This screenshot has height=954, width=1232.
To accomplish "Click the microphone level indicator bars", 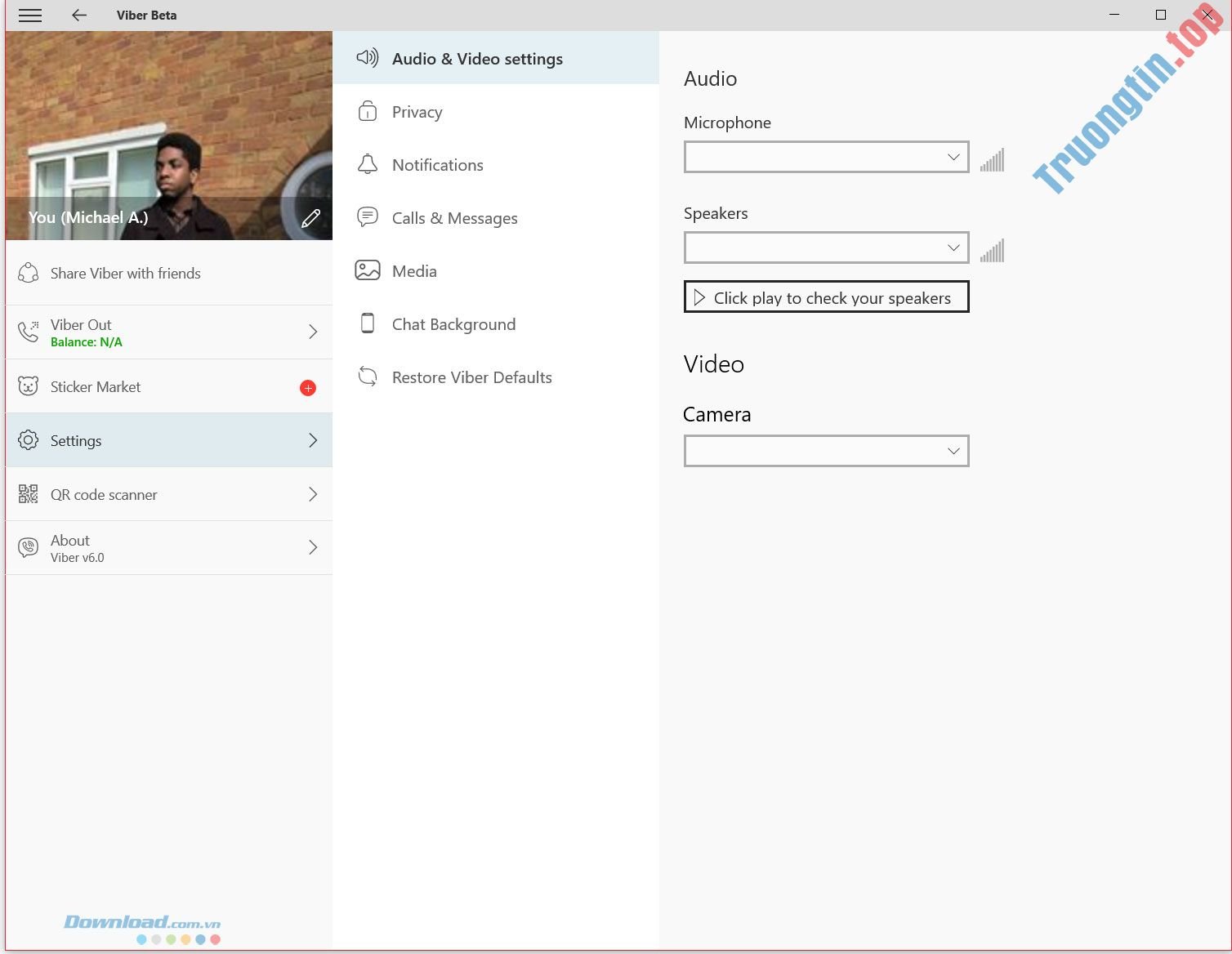I will (992, 159).
